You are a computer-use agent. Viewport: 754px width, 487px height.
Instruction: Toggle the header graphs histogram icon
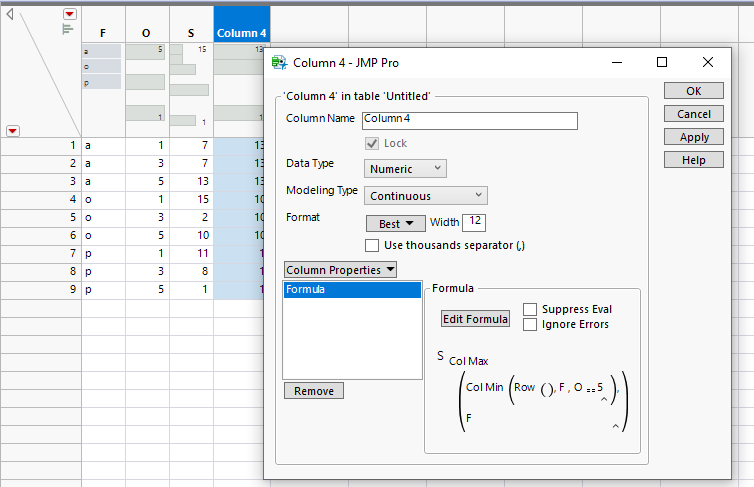68,30
